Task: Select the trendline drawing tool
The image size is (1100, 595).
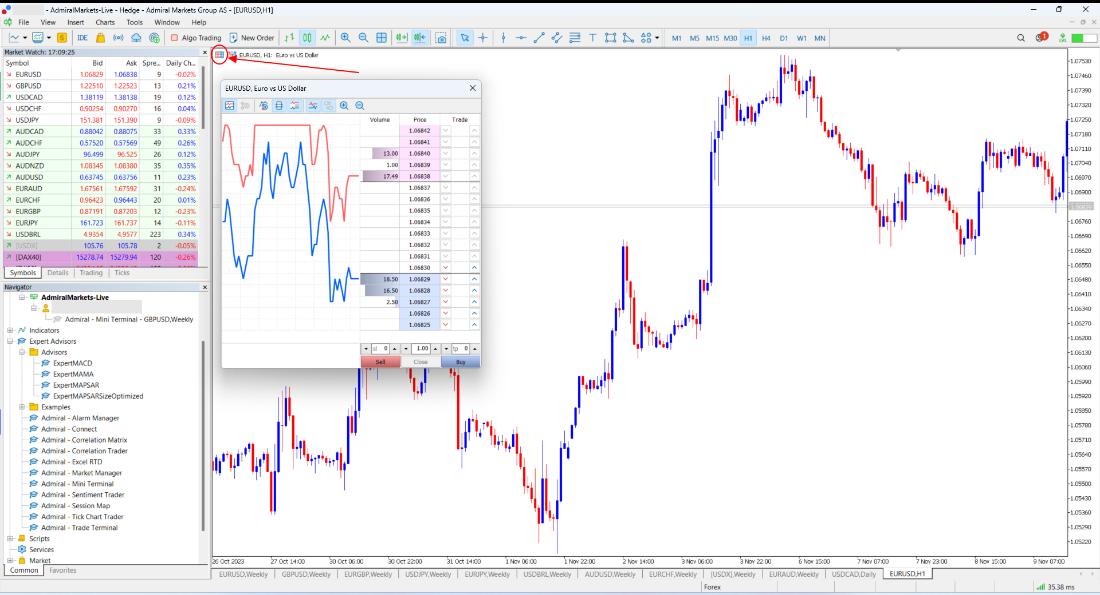Action: point(539,38)
